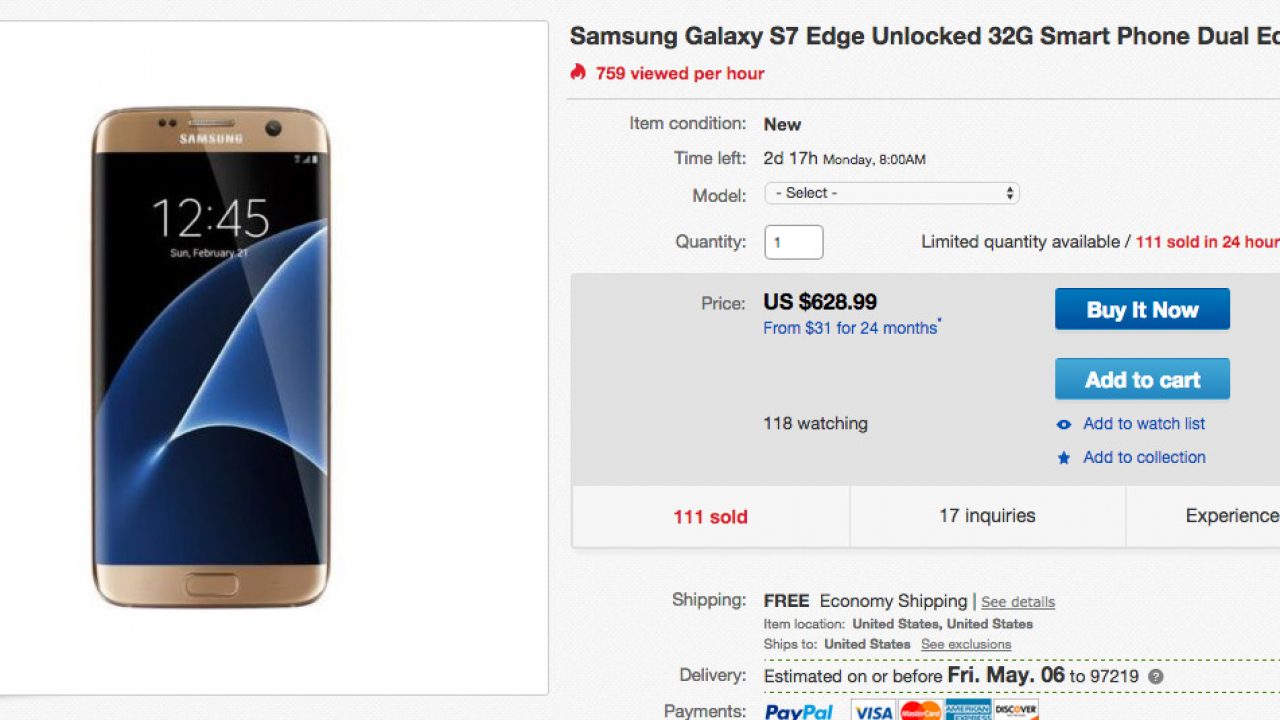The image size is (1280, 720).
Task: Open the See exclusions link
Action: (x=965, y=645)
